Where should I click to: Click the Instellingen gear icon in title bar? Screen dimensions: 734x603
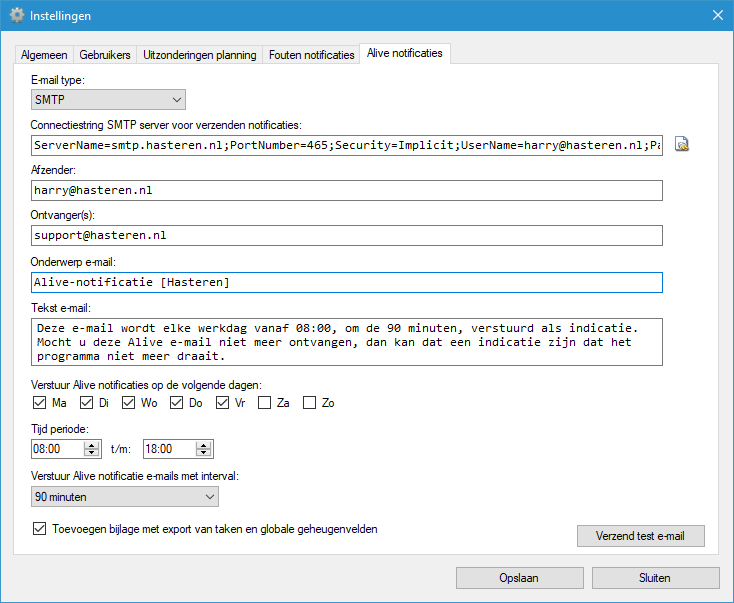tap(16, 15)
